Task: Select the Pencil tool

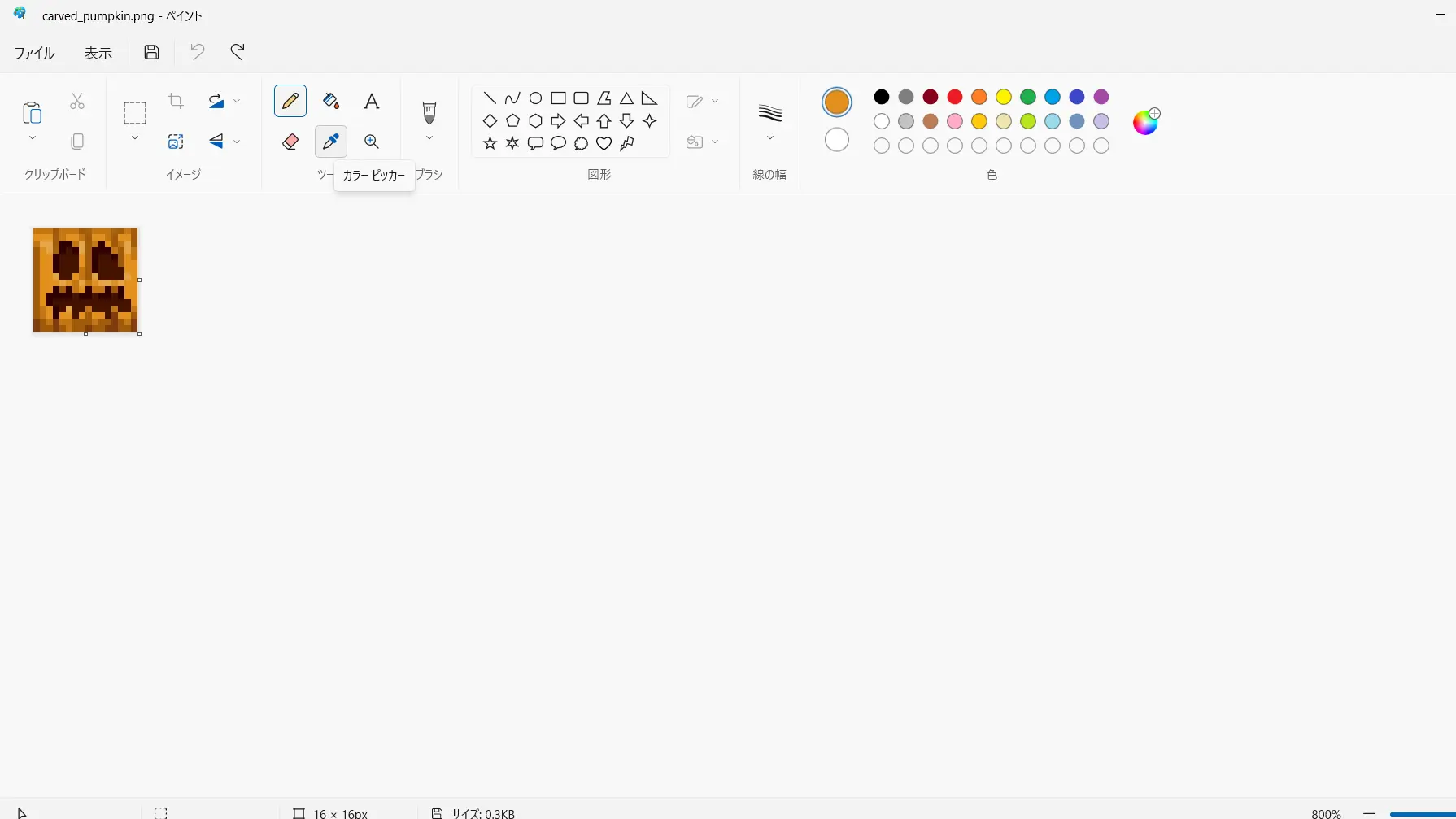Action: pos(290,101)
